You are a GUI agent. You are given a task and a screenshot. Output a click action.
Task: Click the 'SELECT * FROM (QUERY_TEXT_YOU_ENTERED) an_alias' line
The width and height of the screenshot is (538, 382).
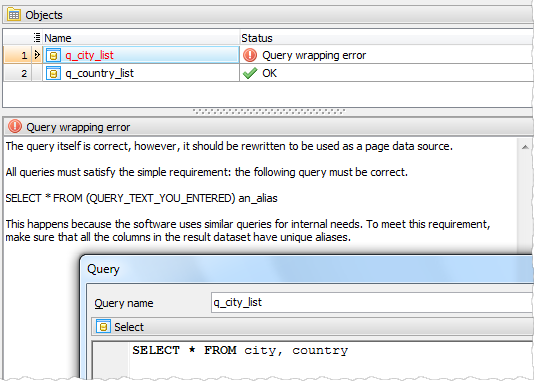[141, 198]
